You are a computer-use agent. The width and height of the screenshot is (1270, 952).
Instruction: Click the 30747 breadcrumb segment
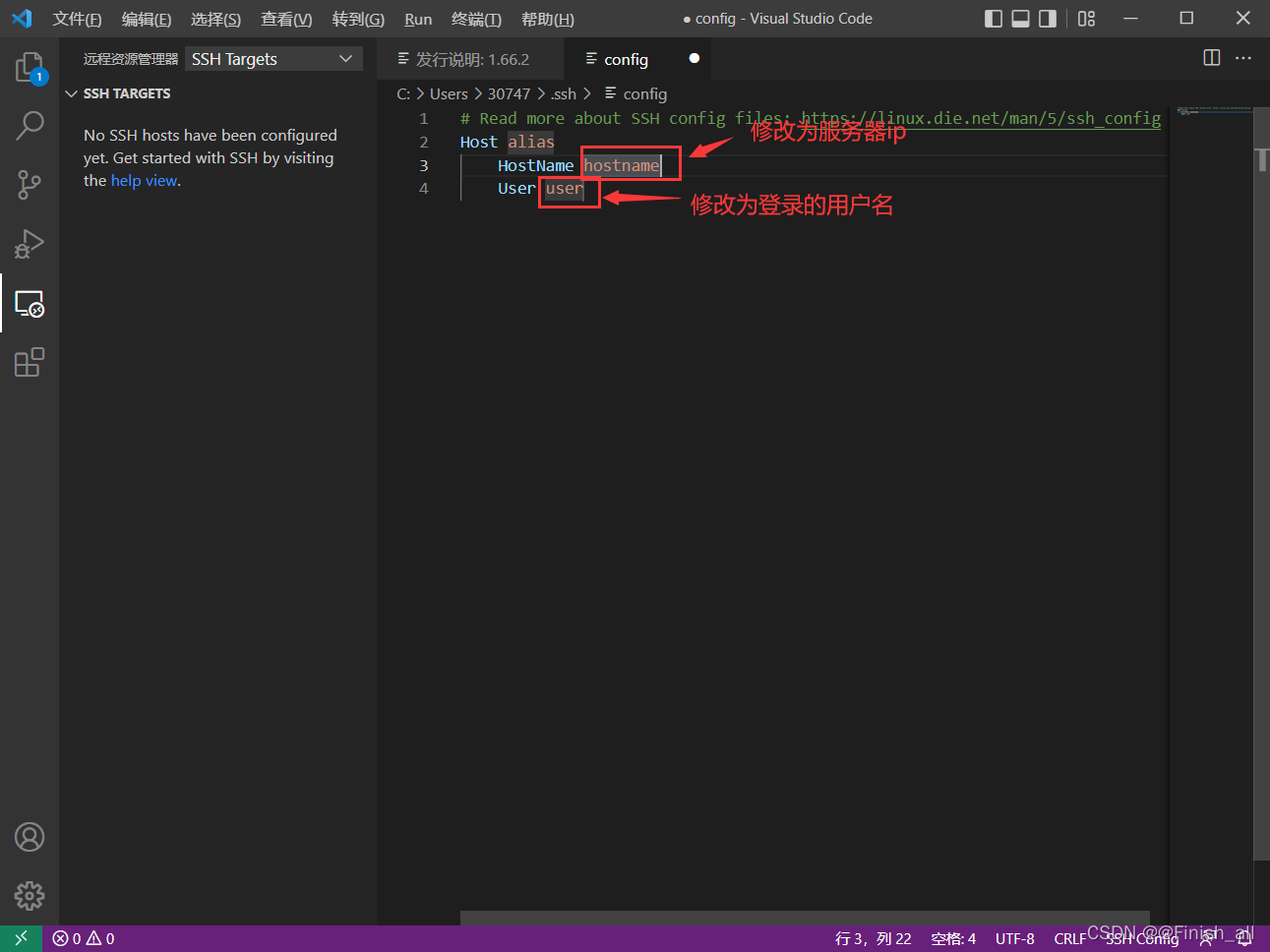point(509,93)
